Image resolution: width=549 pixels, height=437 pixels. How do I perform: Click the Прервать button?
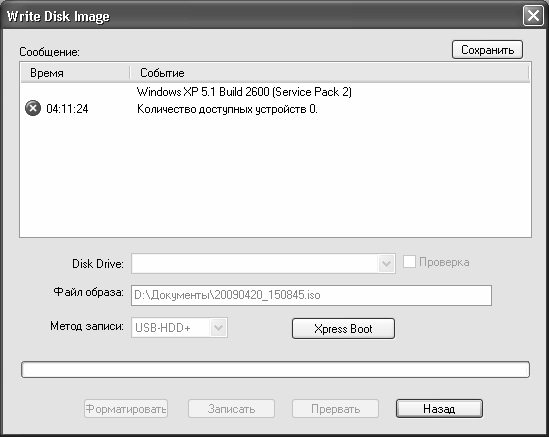click(335, 409)
